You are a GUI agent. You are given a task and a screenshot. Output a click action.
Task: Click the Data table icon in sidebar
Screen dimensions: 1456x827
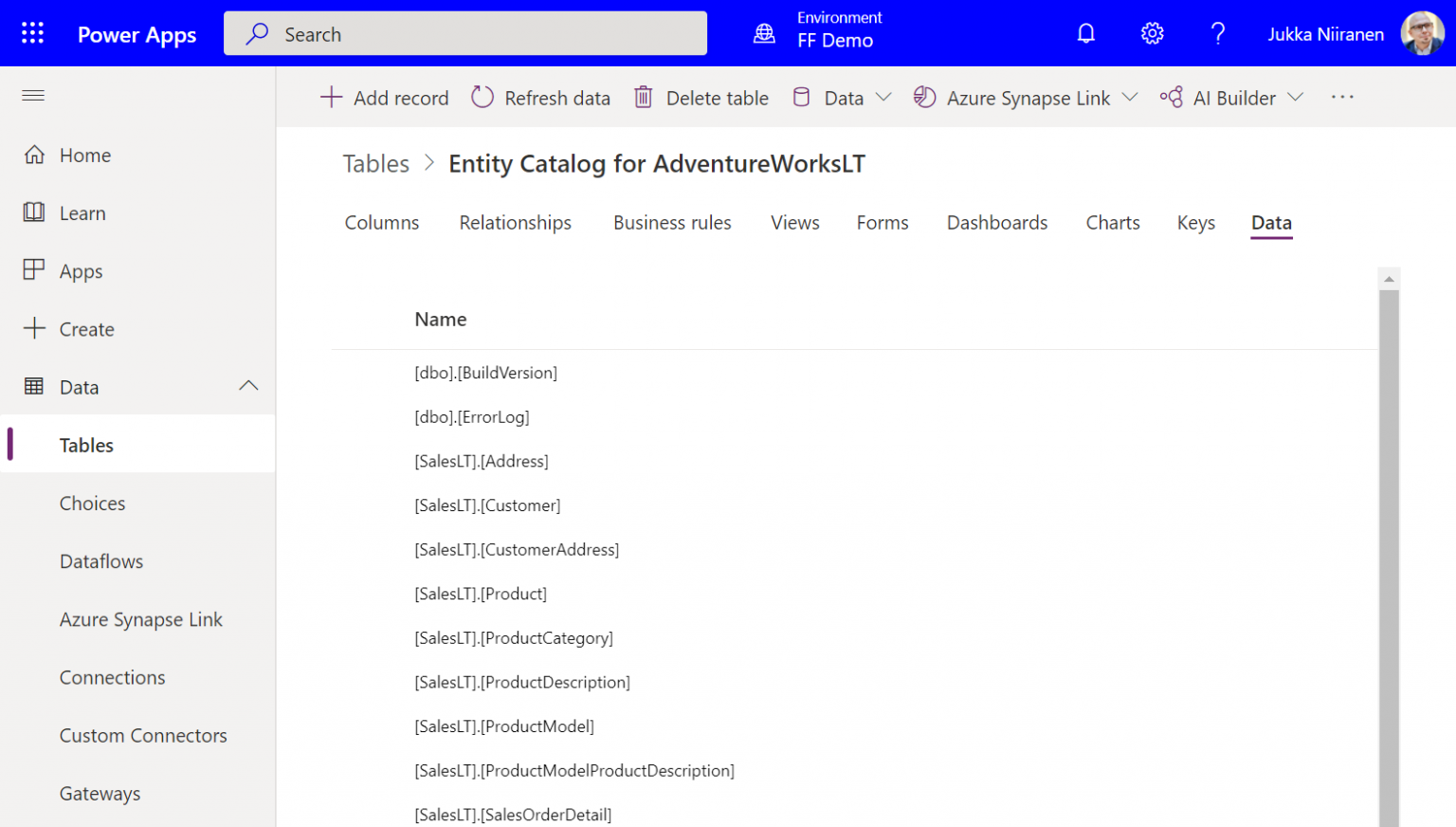click(x=34, y=386)
